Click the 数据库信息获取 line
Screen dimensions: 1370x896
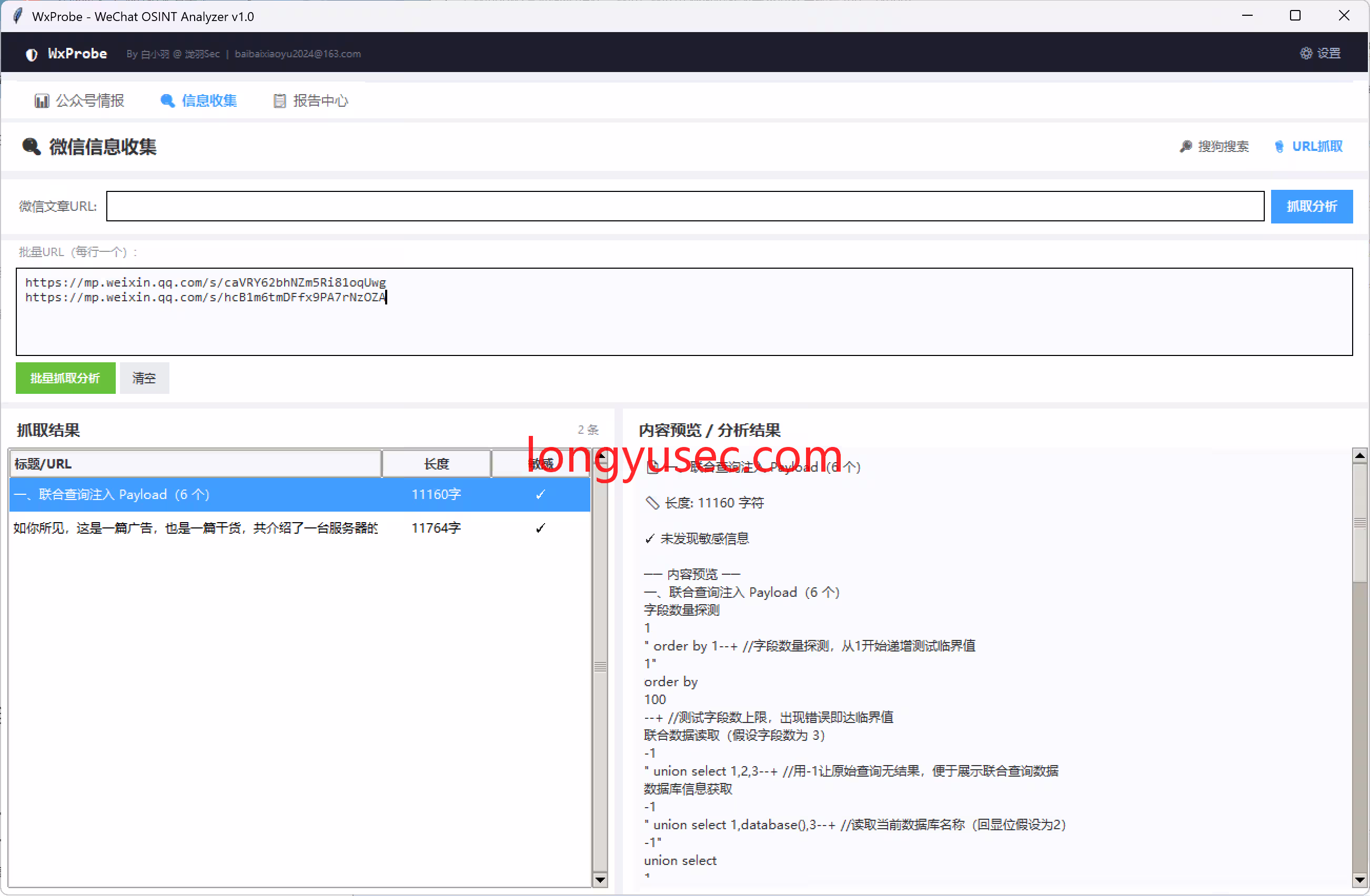point(688,789)
